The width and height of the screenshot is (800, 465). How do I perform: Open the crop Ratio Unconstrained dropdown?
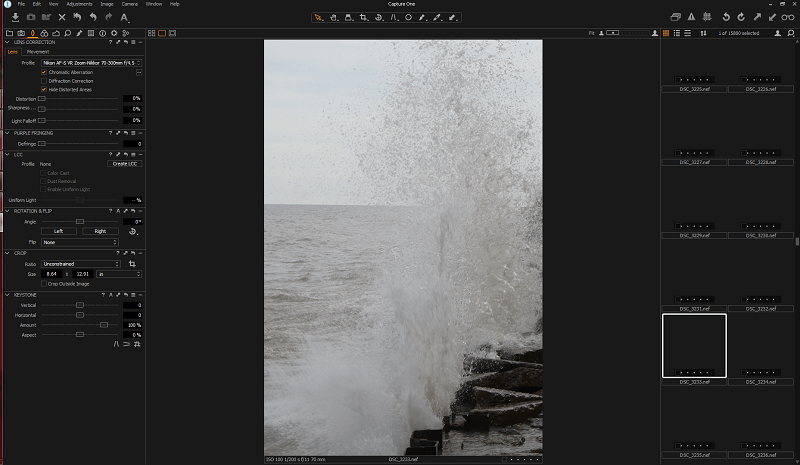[x=81, y=264]
